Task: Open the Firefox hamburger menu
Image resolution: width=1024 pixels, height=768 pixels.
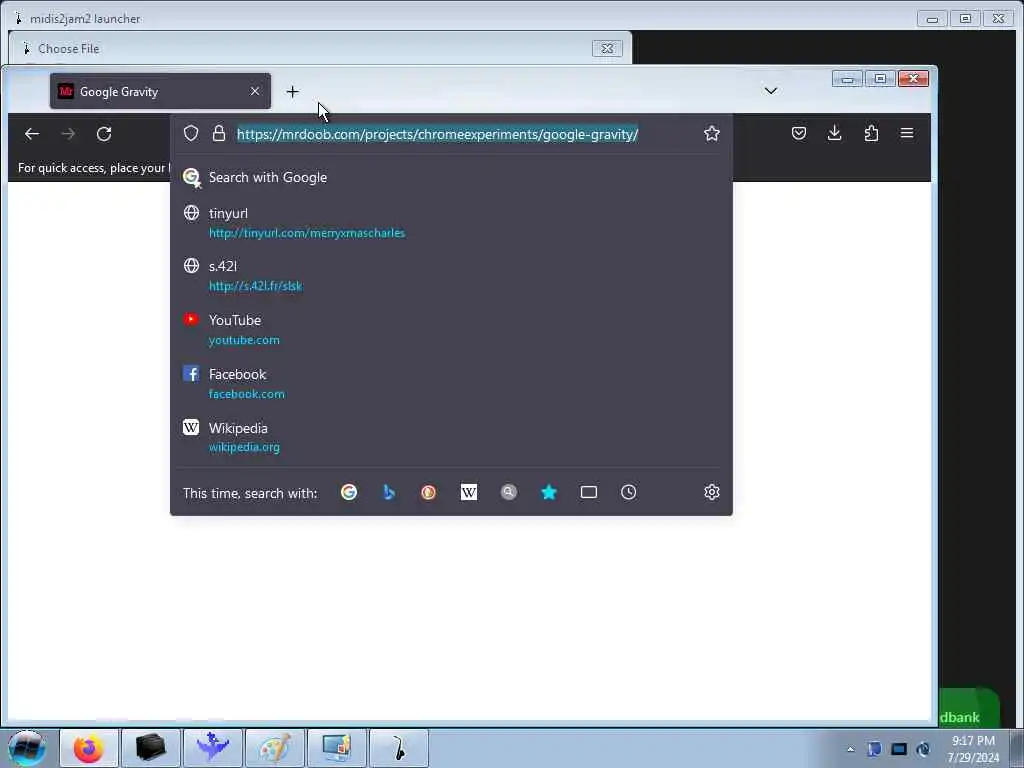Action: pyautogui.click(x=907, y=133)
